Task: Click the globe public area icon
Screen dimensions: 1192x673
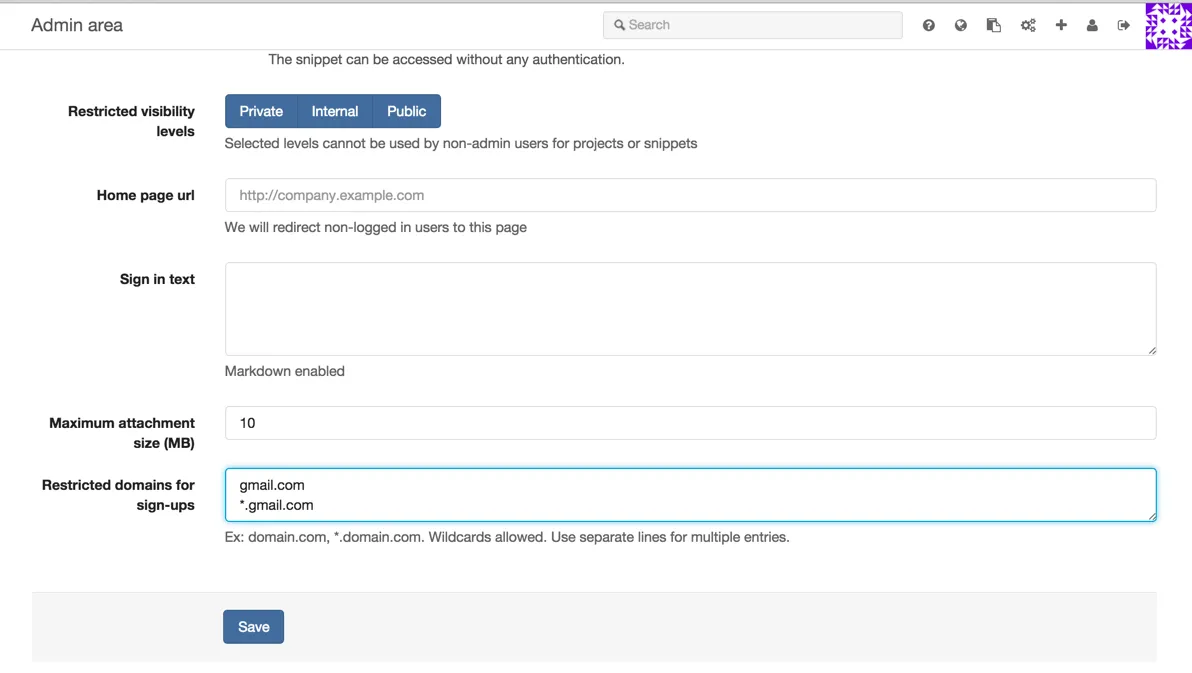Action: point(961,25)
